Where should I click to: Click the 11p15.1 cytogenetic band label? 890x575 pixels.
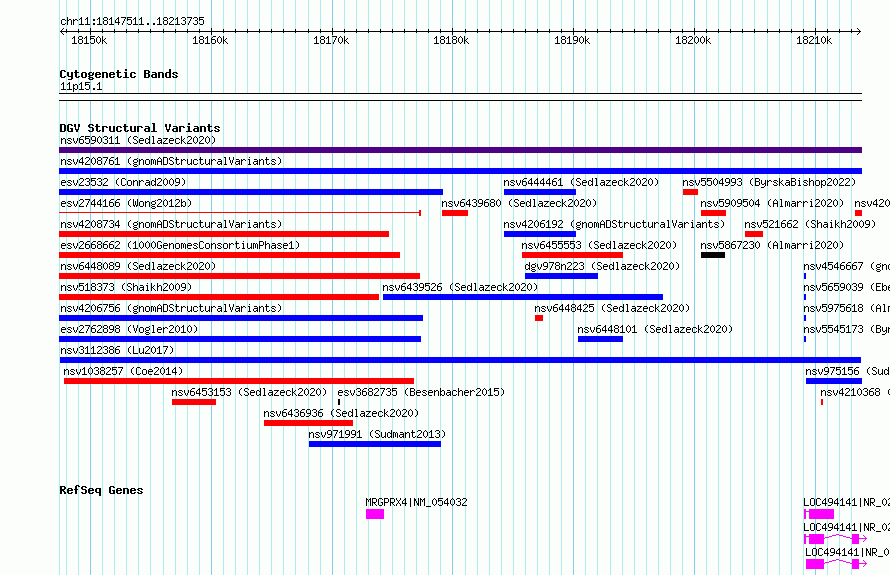tap(81, 86)
